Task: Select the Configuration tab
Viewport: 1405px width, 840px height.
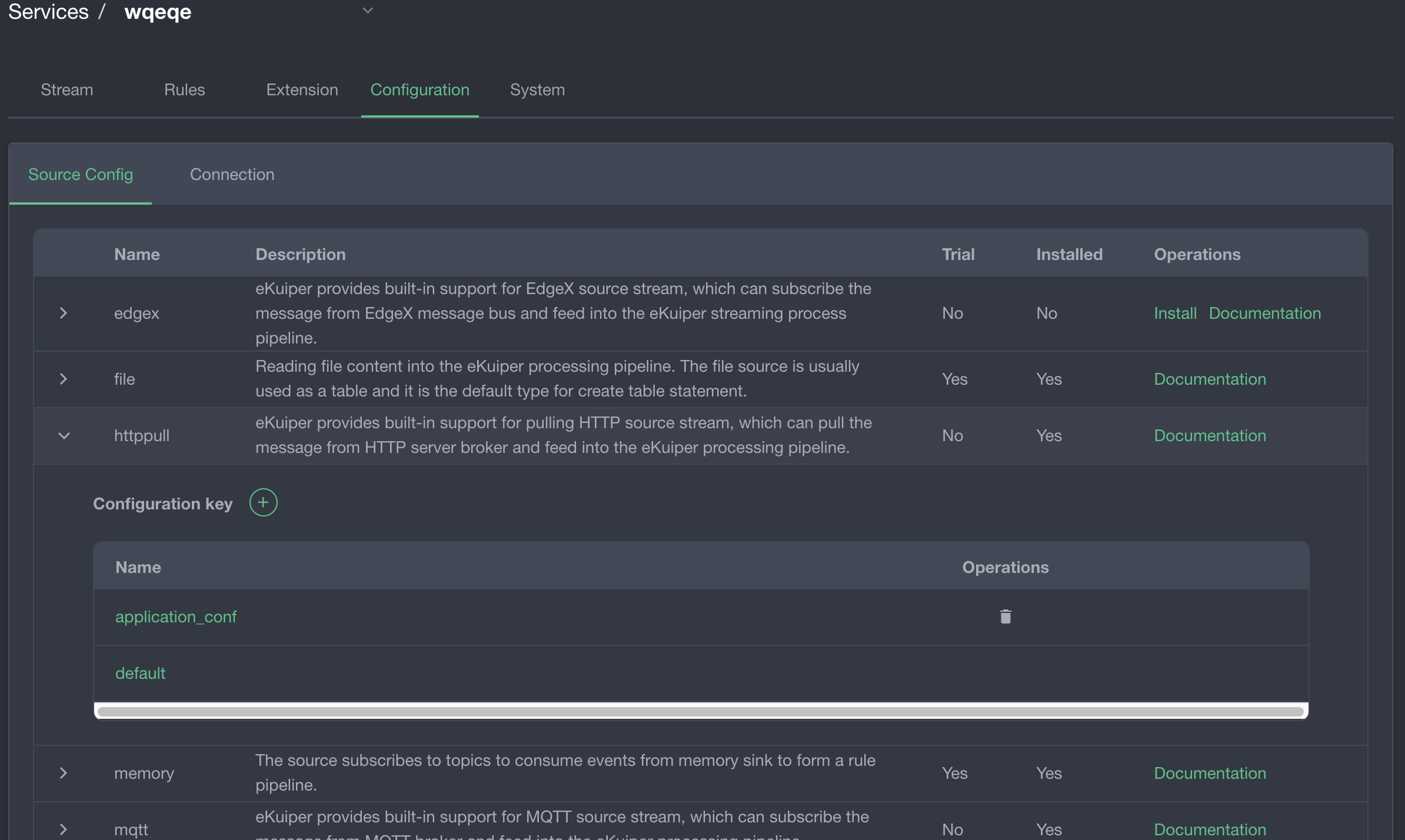Action: pos(420,89)
